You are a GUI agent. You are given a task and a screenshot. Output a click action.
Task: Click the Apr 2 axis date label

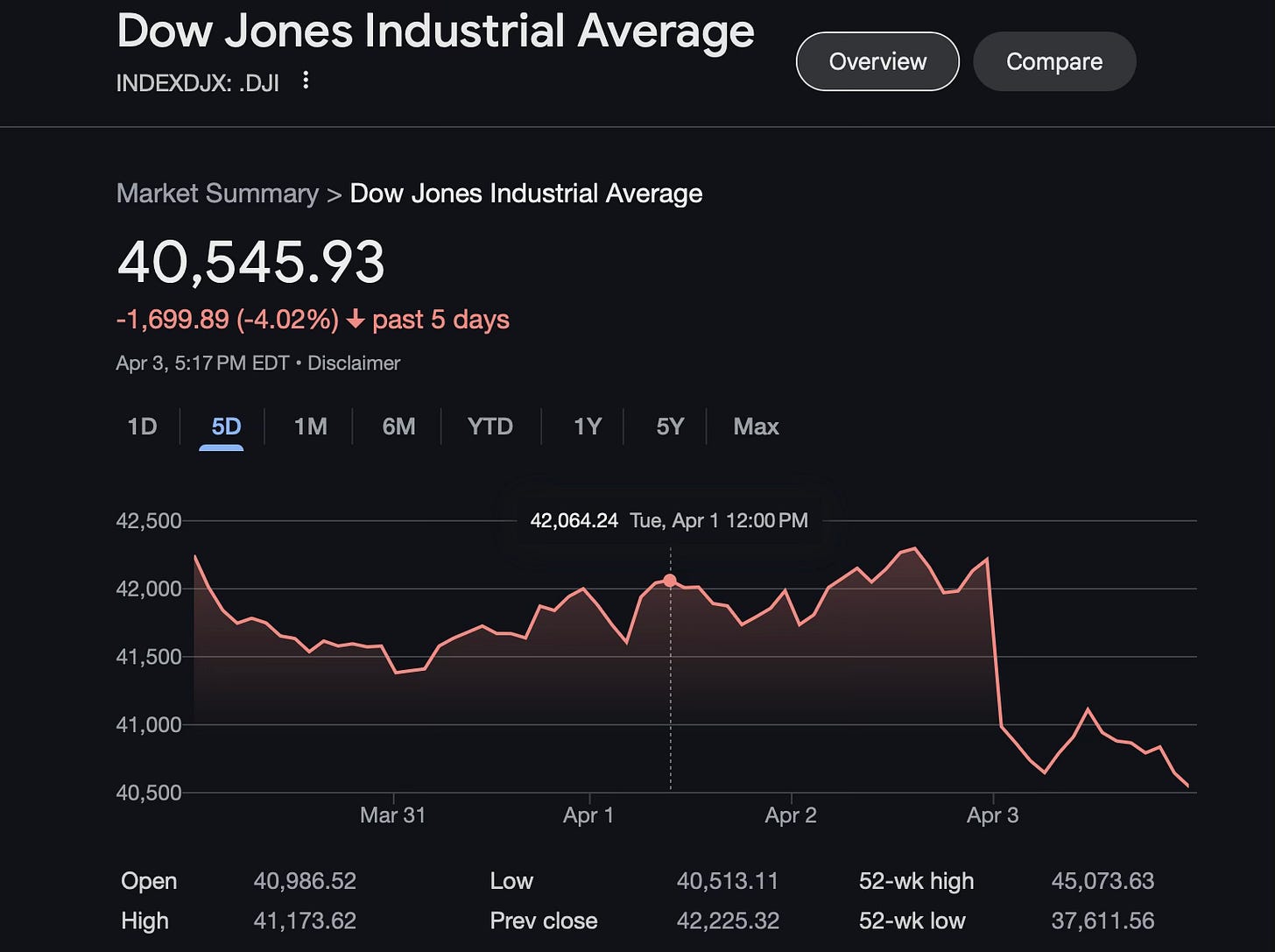coord(791,815)
